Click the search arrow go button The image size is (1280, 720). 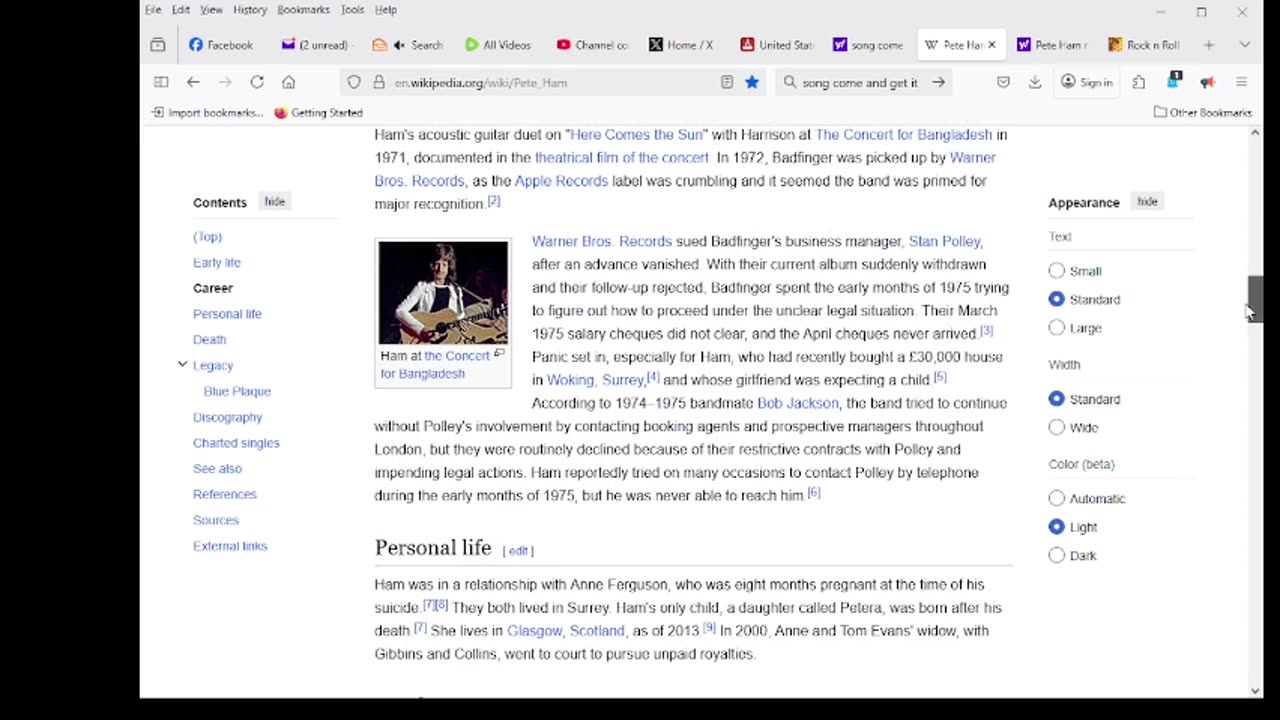click(x=938, y=82)
